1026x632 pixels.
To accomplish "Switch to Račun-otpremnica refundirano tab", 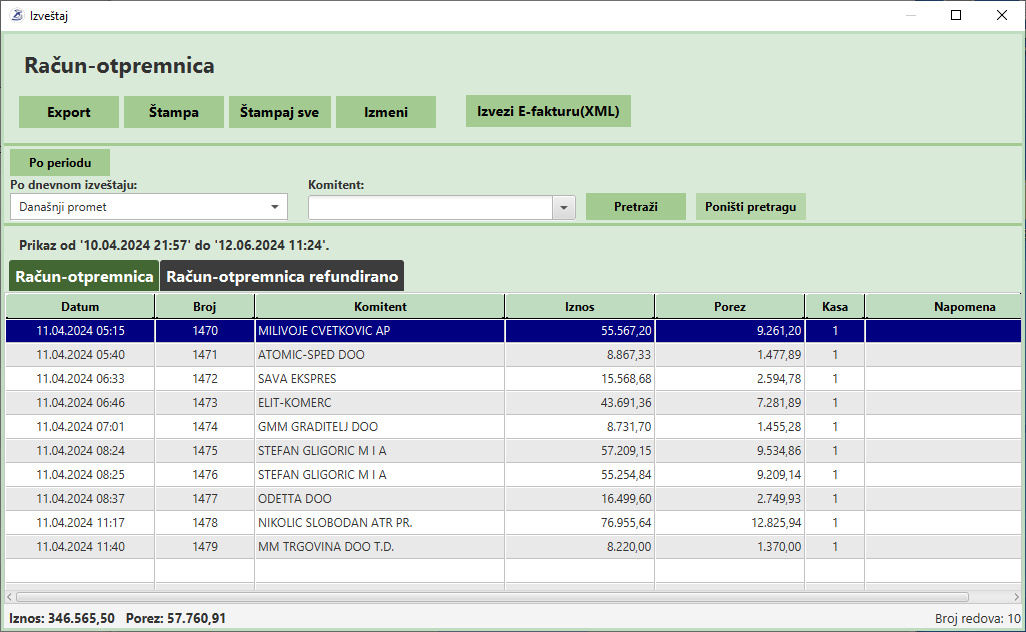I will tap(282, 276).
